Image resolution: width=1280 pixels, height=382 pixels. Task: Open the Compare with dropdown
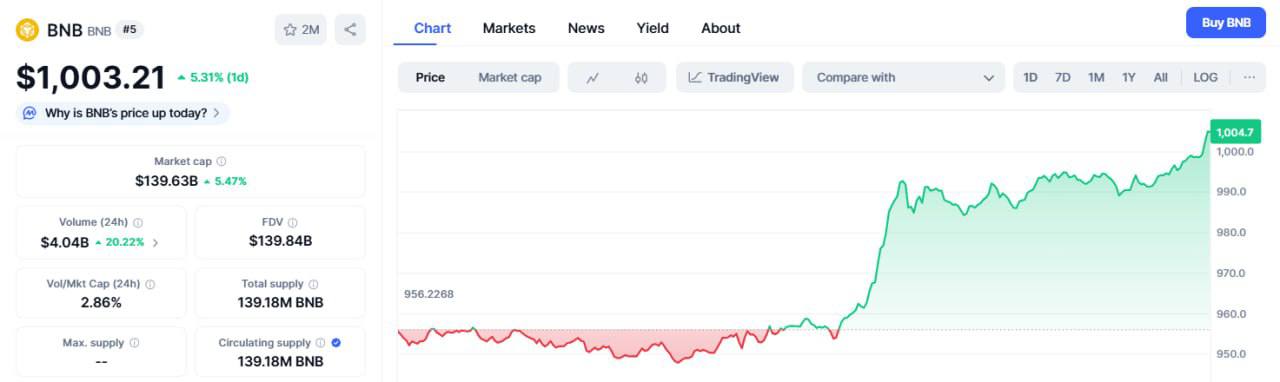click(x=903, y=77)
